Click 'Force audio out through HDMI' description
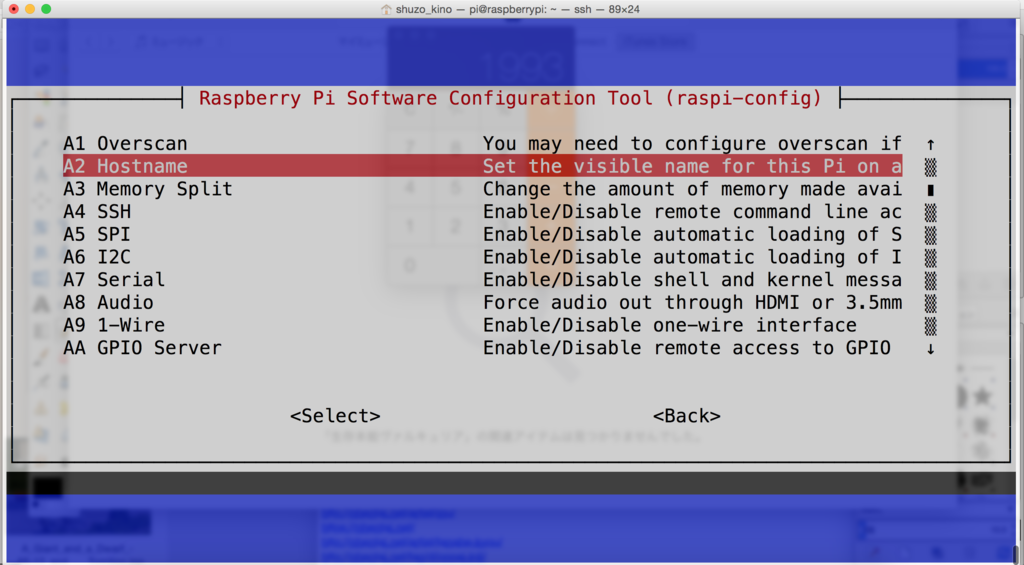Viewport: 1024px width, 565px height. pos(692,302)
